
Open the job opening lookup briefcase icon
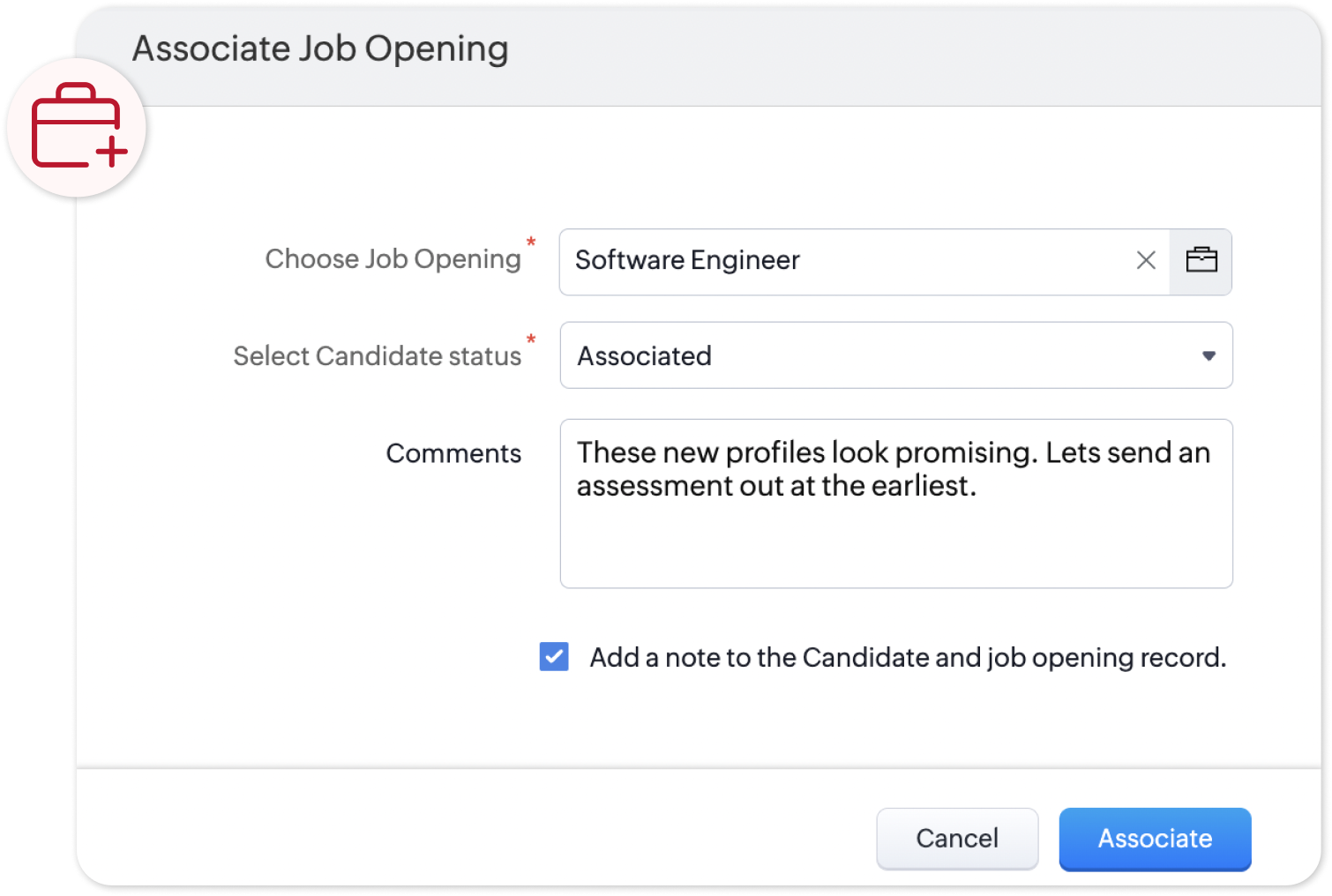[1201, 260]
